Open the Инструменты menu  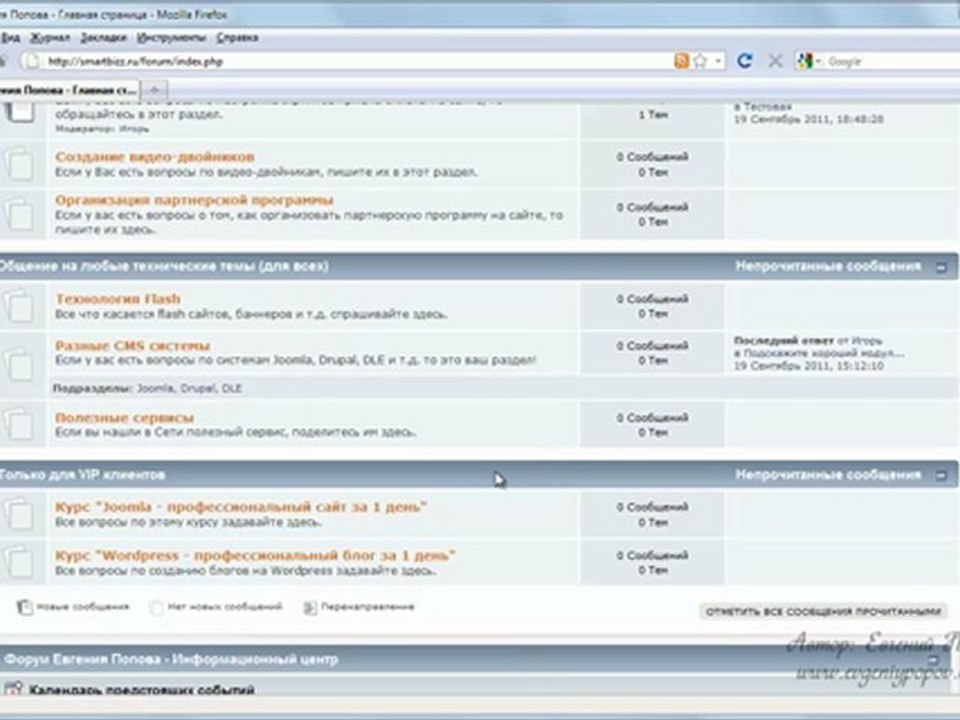(x=171, y=38)
